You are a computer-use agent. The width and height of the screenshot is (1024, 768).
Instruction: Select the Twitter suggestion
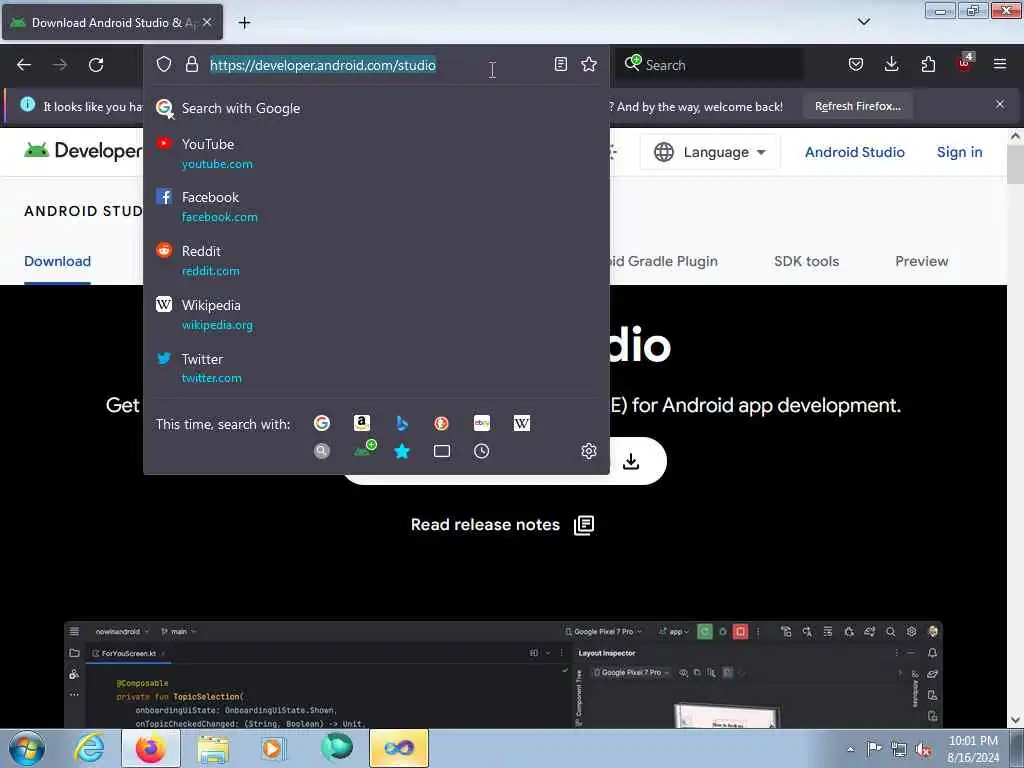point(376,368)
